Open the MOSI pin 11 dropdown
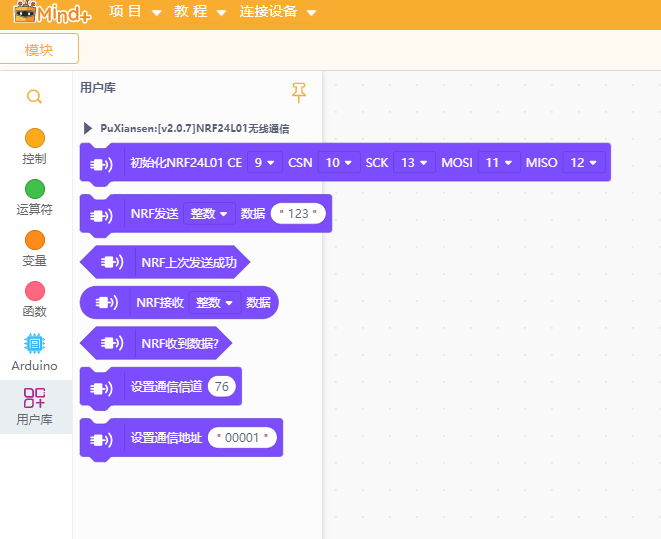 pyautogui.click(x=499, y=163)
